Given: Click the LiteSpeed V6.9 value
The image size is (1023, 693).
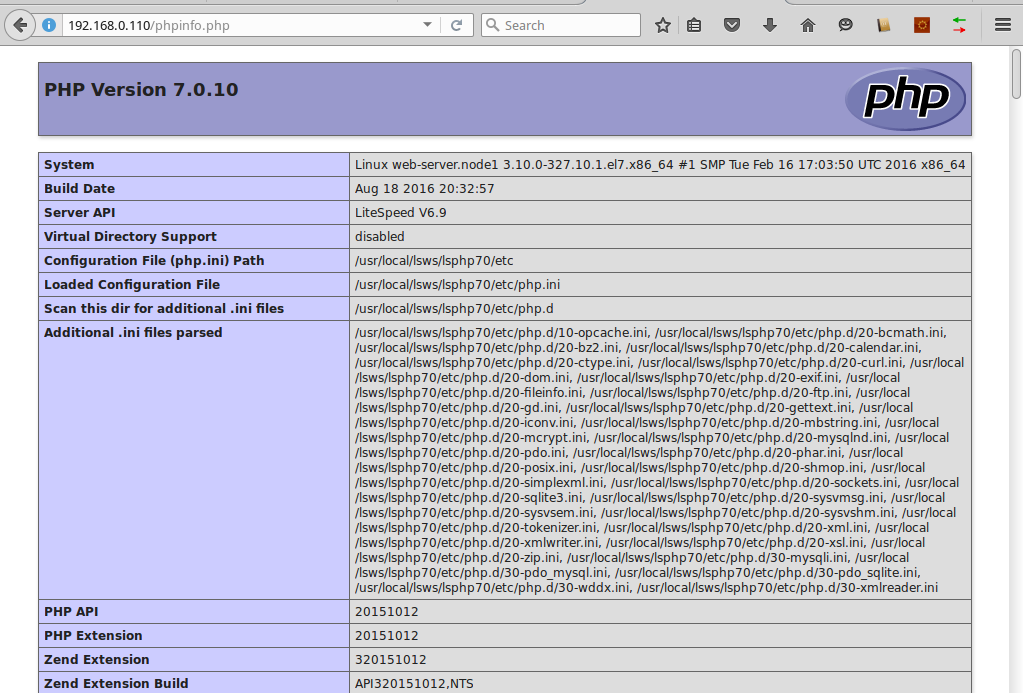Looking at the screenshot, I should [401, 213].
